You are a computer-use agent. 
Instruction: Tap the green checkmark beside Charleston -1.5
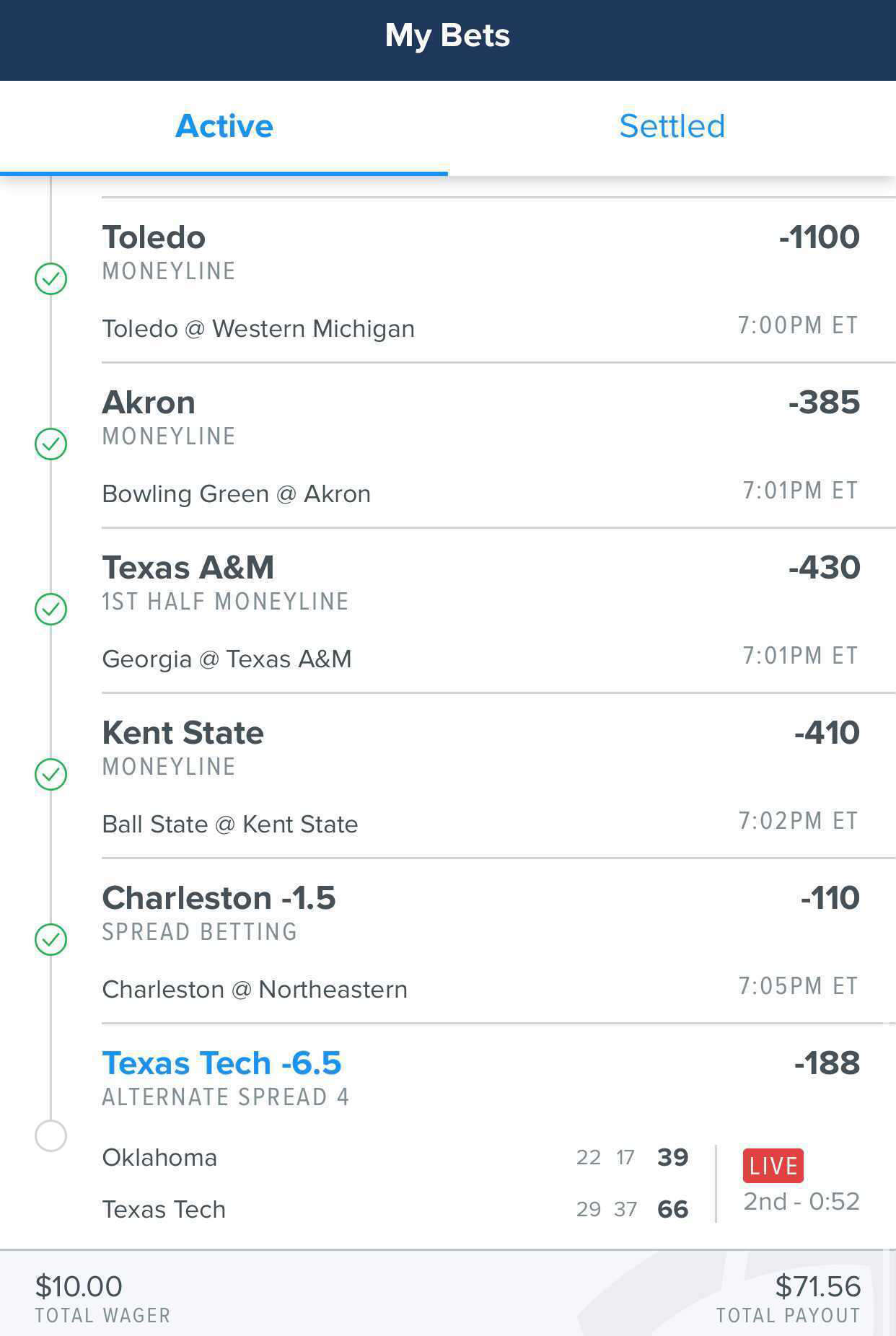(51, 939)
